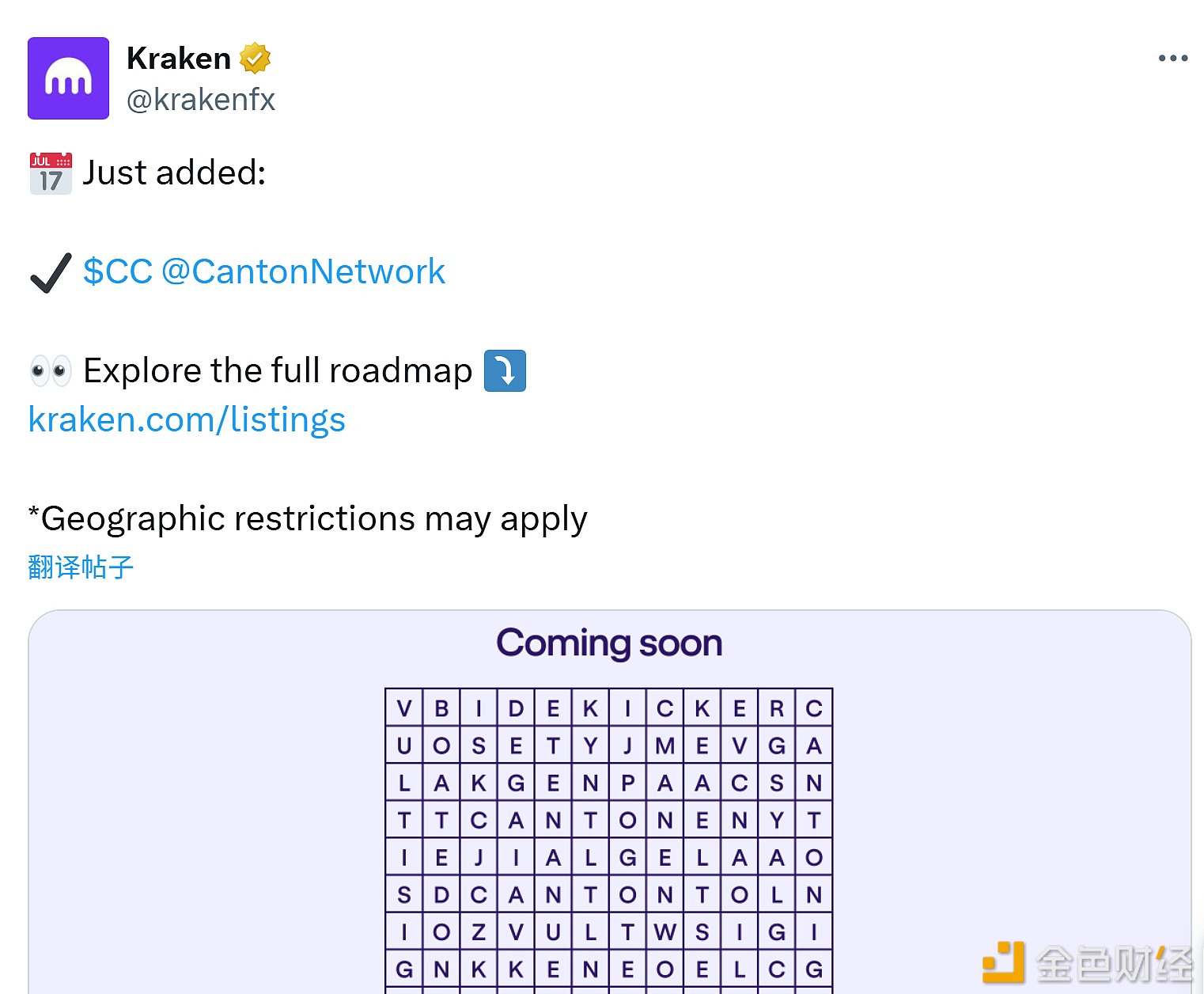Click the 'Coming soon' heading
1204x994 pixels.
pyautogui.click(x=608, y=643)
